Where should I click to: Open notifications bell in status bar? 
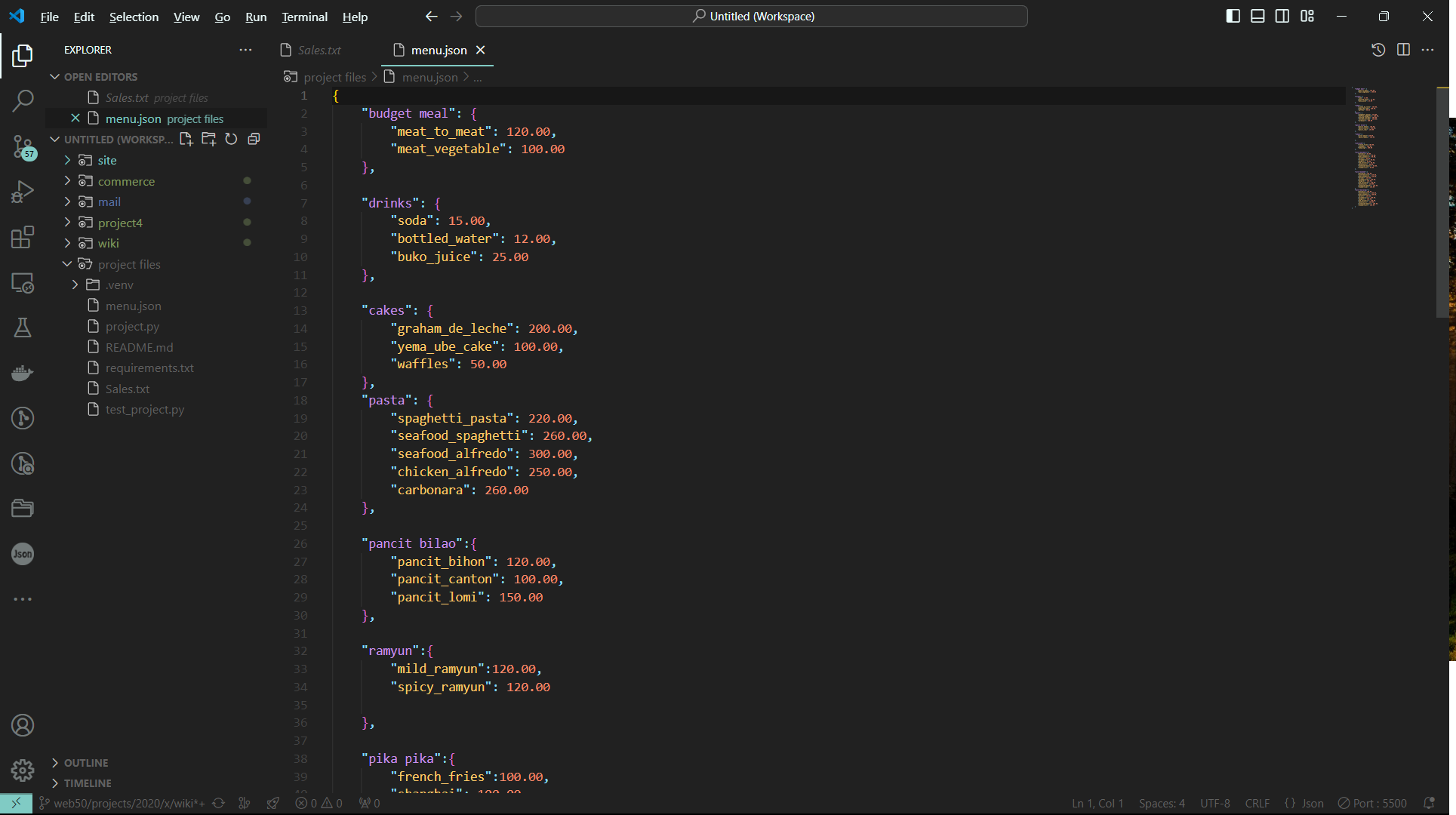[x=1428, y=804]
